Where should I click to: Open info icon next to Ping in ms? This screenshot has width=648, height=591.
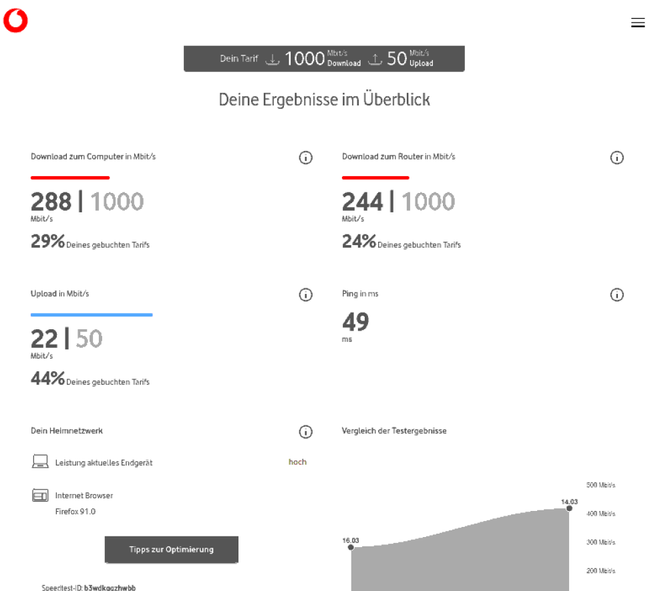point(617,295)
